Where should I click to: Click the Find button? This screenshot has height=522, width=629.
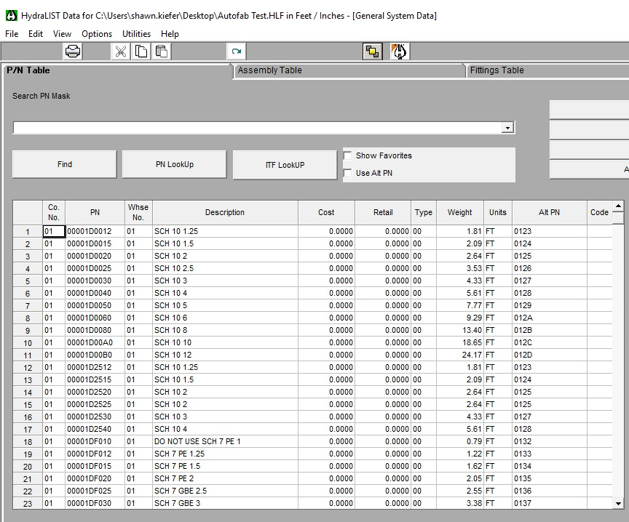64,164
